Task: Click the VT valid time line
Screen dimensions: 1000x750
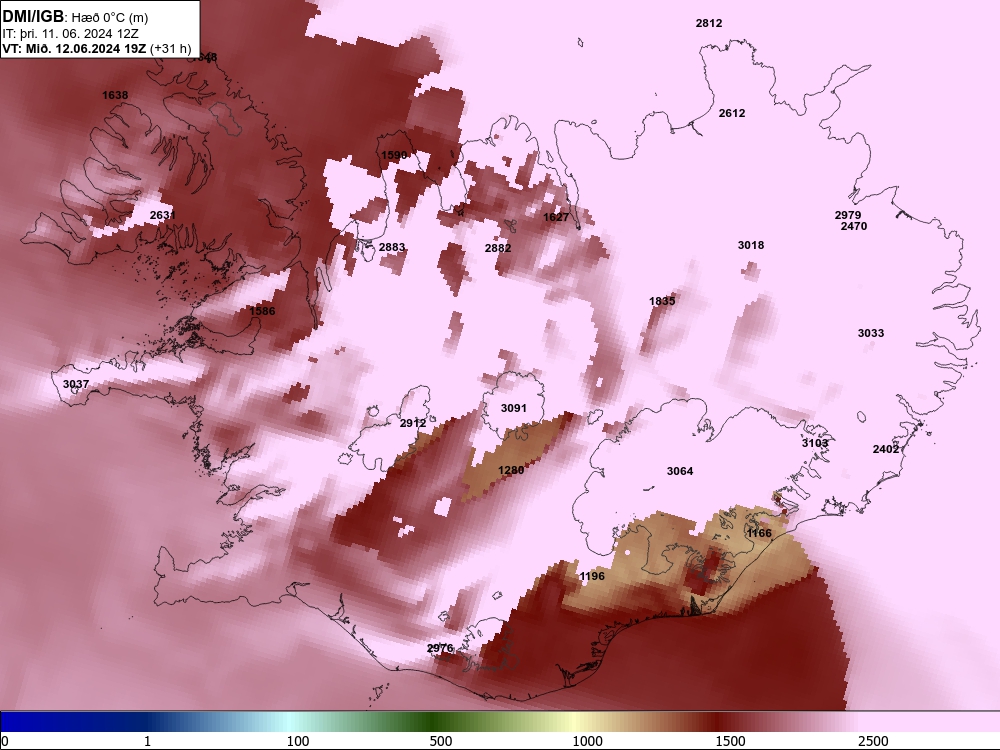Action: (97, 48)
